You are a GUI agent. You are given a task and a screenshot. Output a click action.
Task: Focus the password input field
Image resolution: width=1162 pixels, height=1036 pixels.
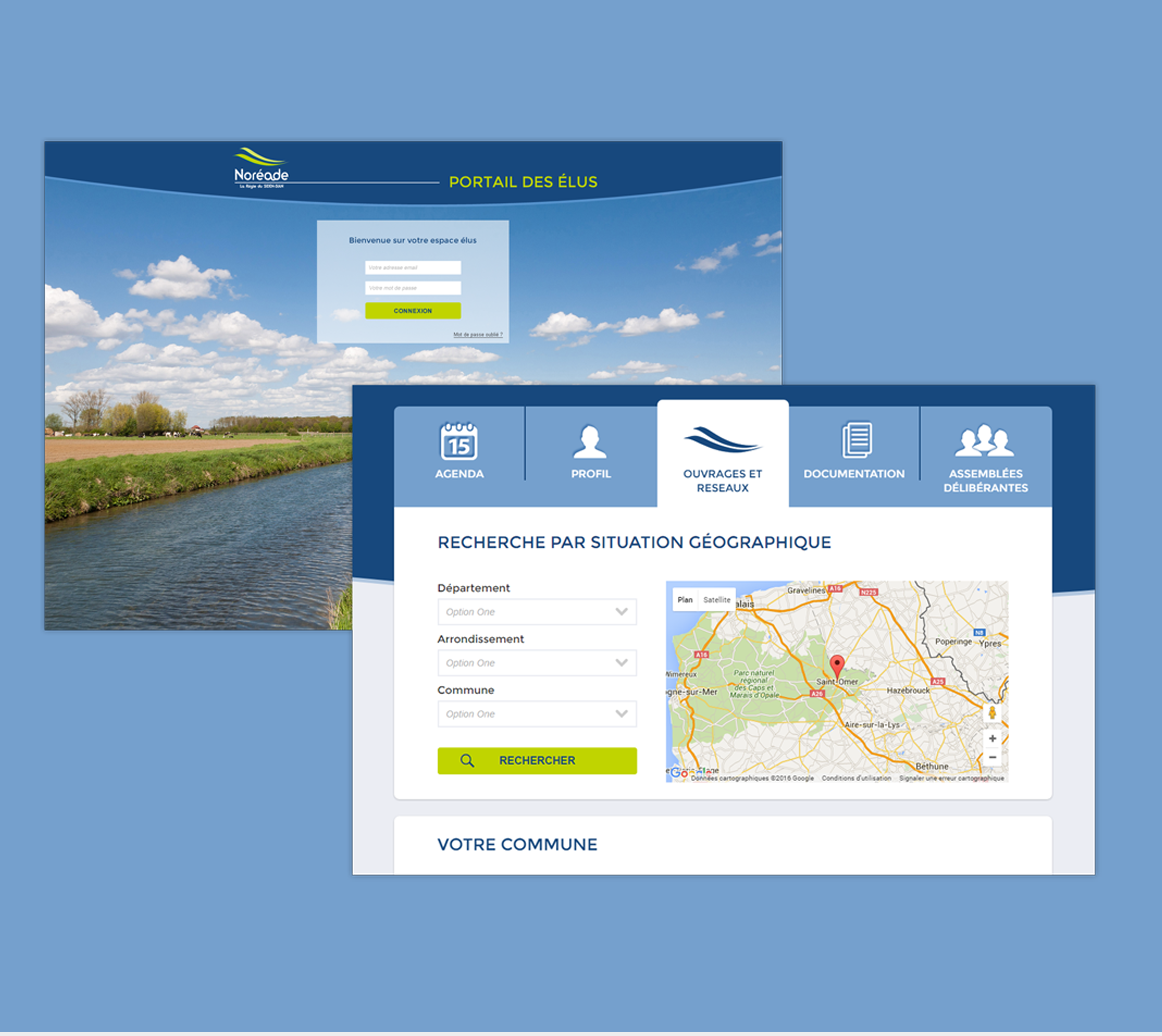click(x=413, y=288)
